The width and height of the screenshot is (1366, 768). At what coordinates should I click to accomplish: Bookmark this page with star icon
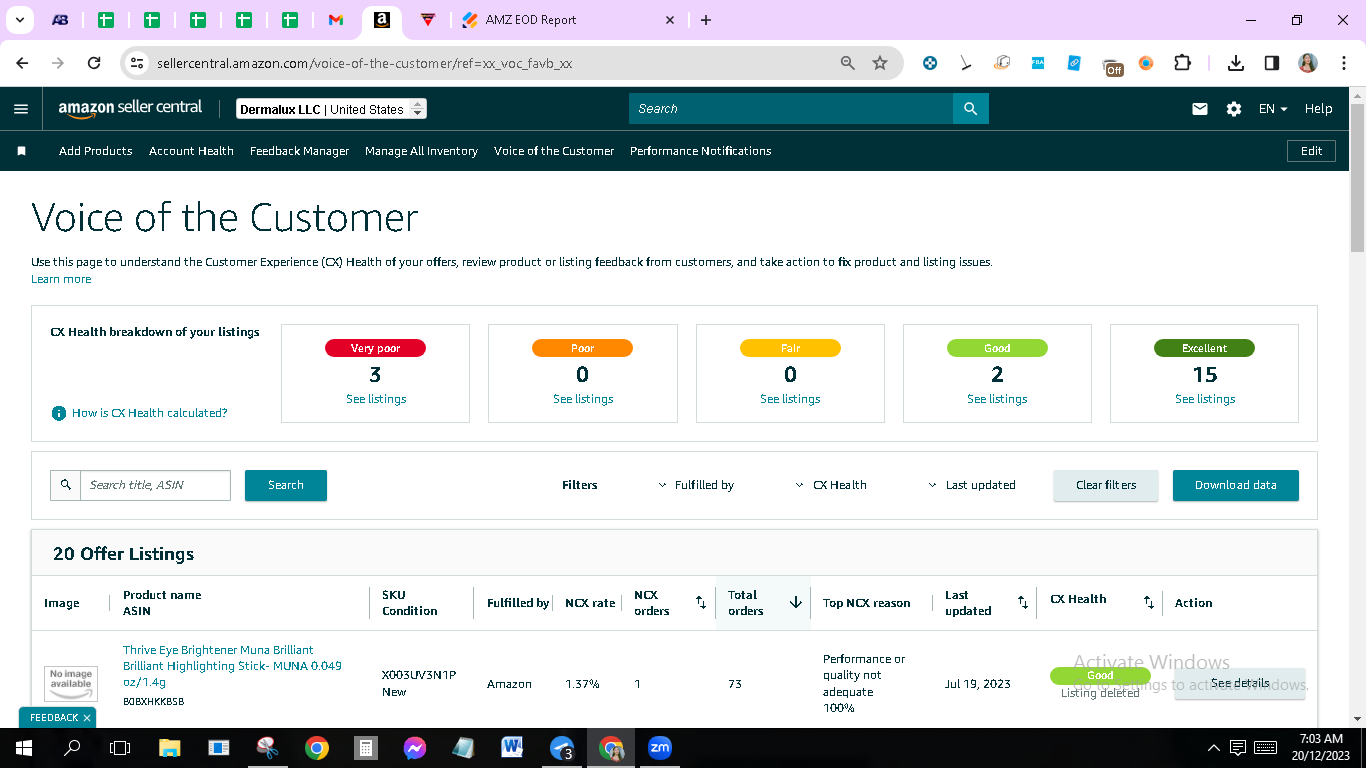point(880,63)
